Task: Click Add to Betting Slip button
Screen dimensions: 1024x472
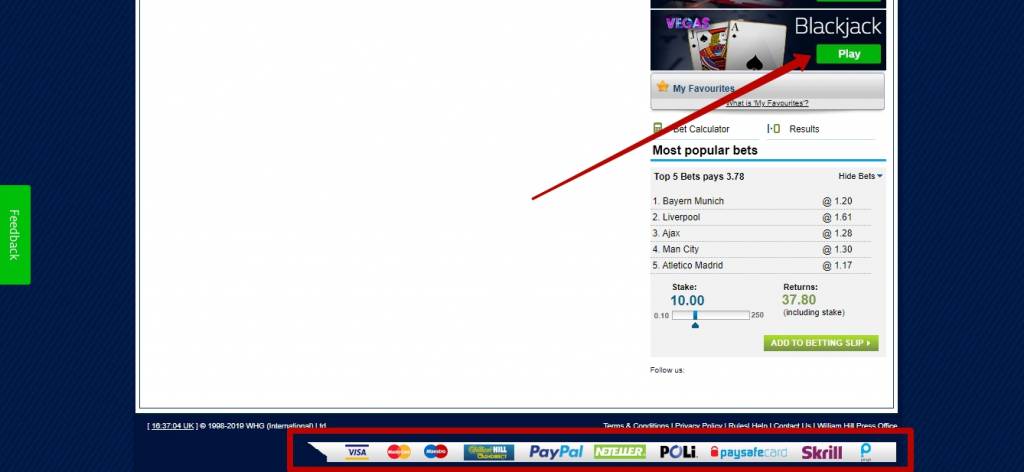Action: click(821, 343)
